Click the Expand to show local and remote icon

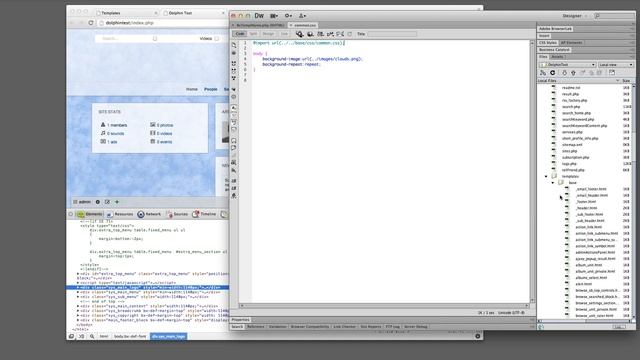[x=612, y=73]
